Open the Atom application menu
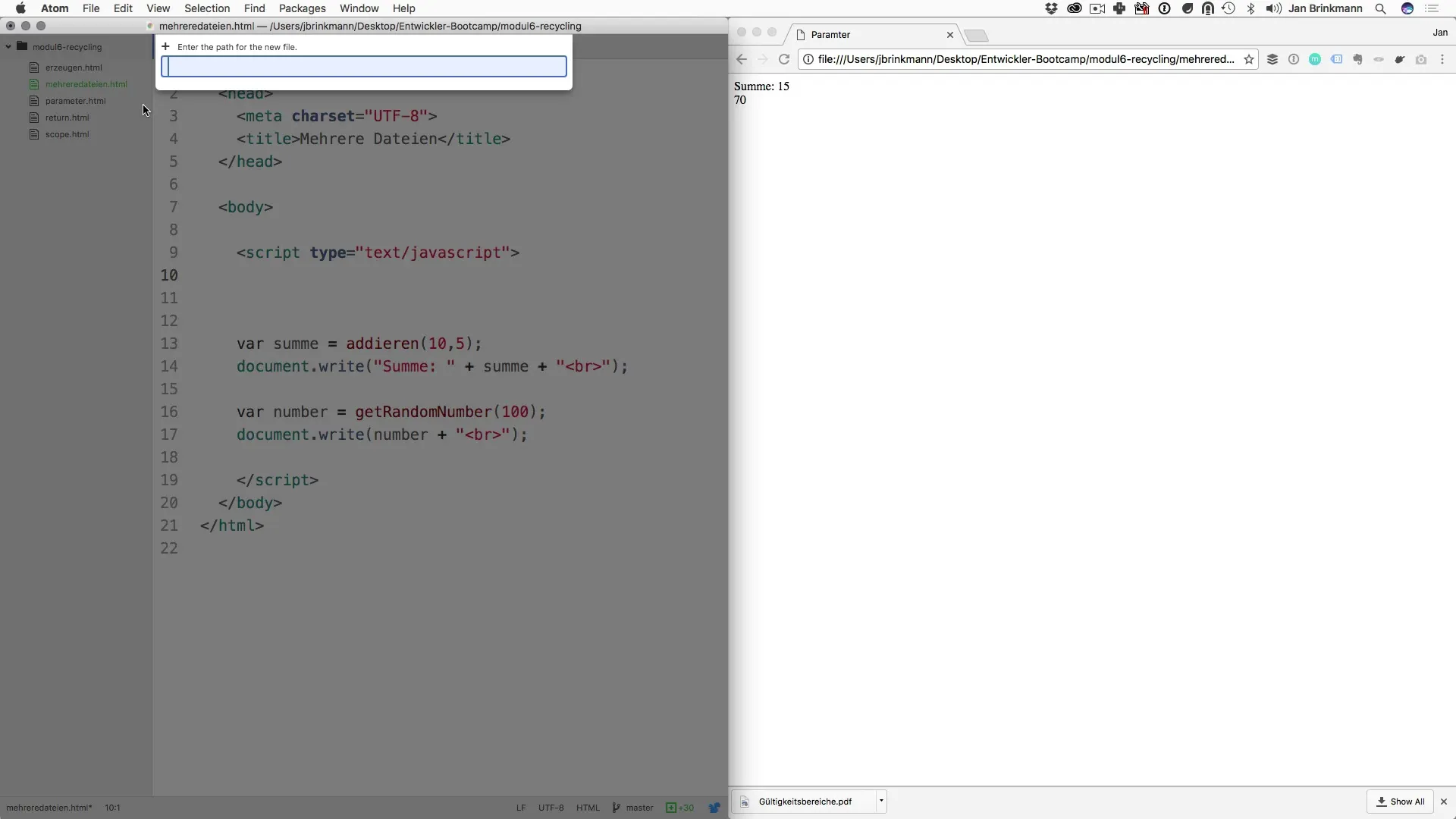 click(55, 8)
